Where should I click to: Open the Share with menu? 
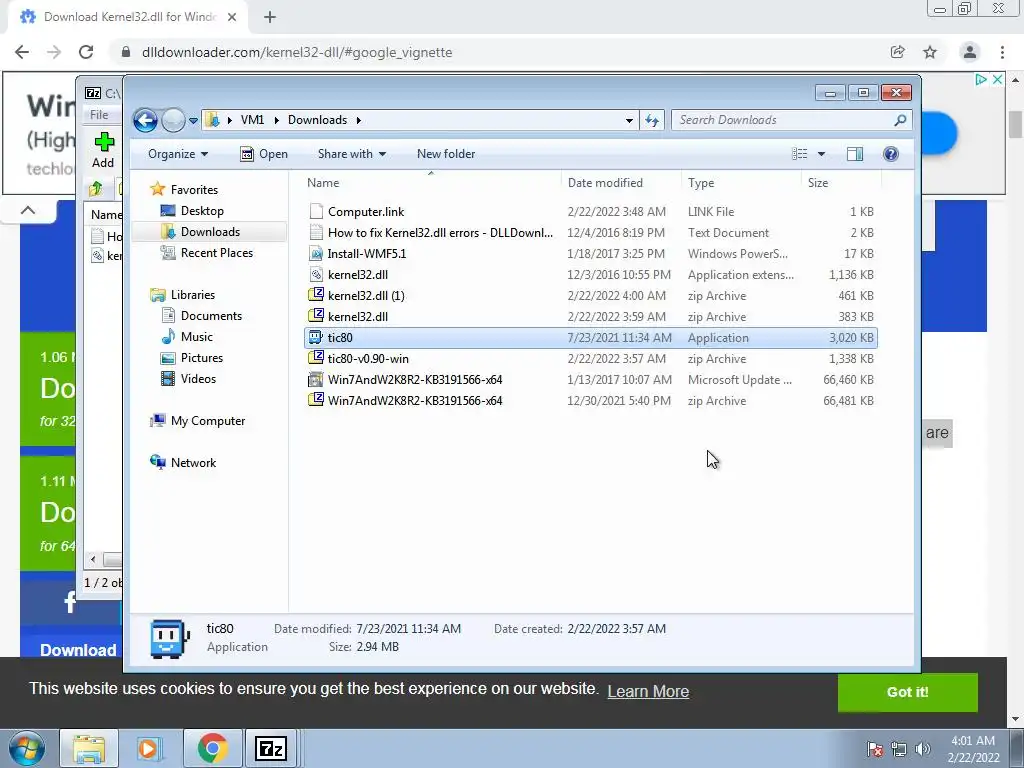point(351,154)
